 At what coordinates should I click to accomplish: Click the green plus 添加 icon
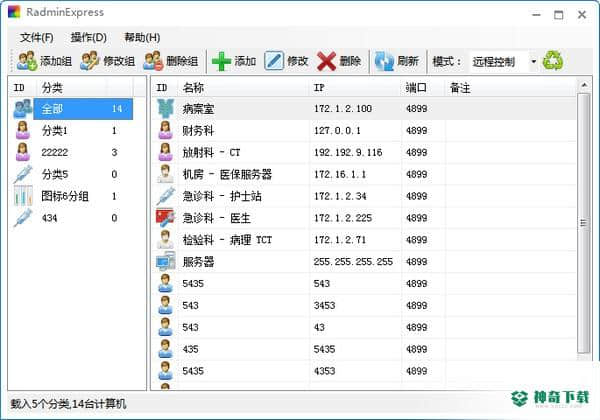221,61
